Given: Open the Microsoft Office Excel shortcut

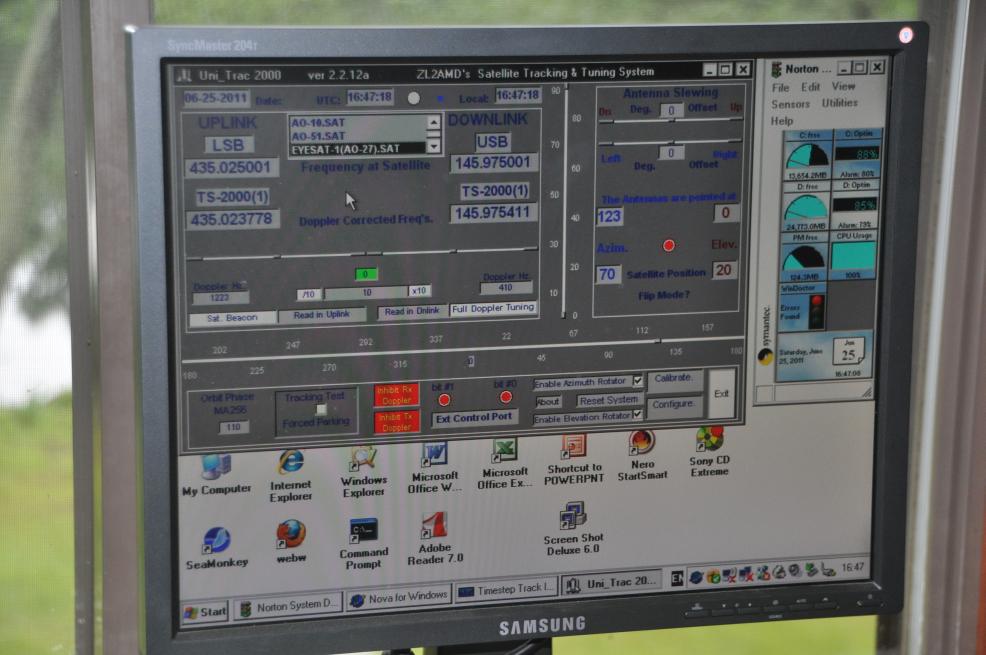Looking at the screenshot, I should point(504,464).
